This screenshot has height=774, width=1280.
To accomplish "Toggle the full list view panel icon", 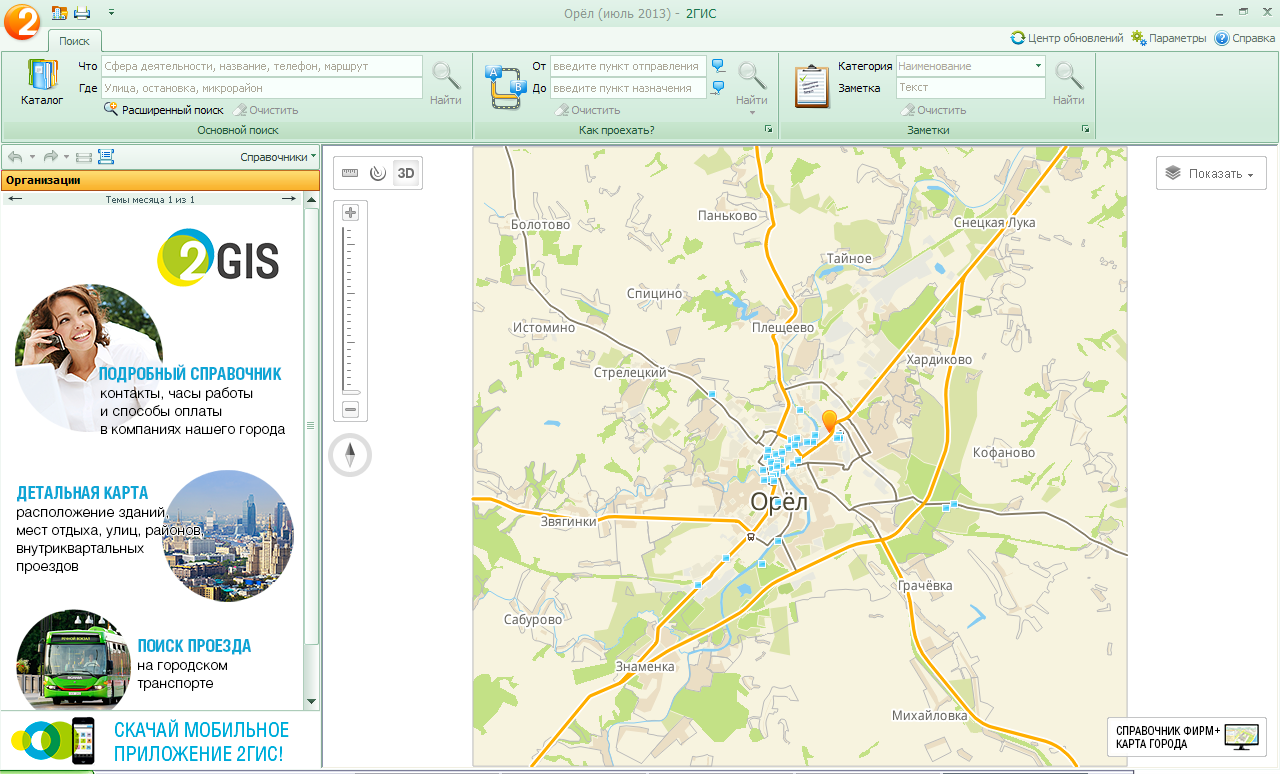I will 106,157.
